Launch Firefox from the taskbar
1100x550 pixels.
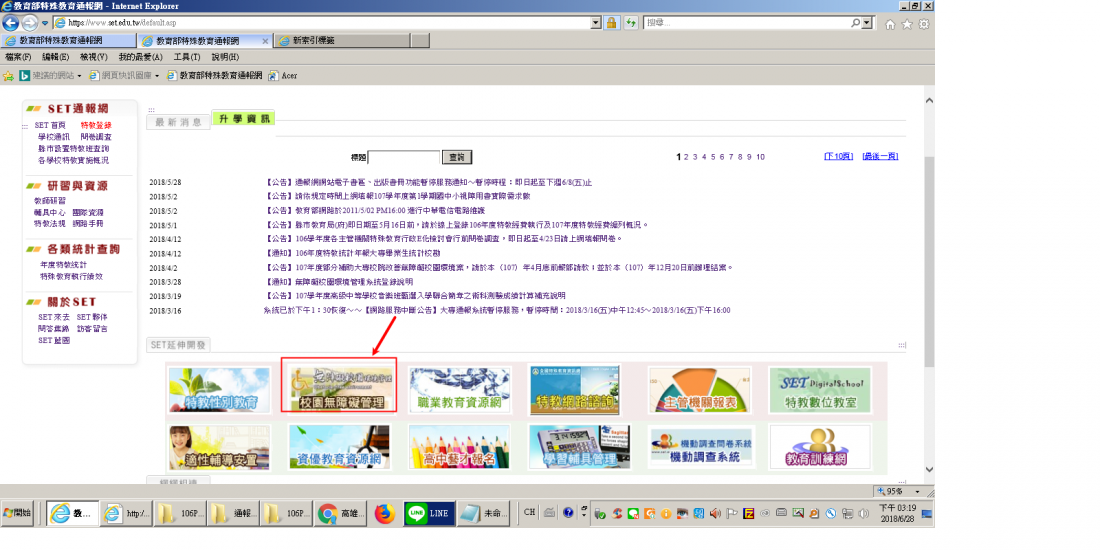[384, 514]
